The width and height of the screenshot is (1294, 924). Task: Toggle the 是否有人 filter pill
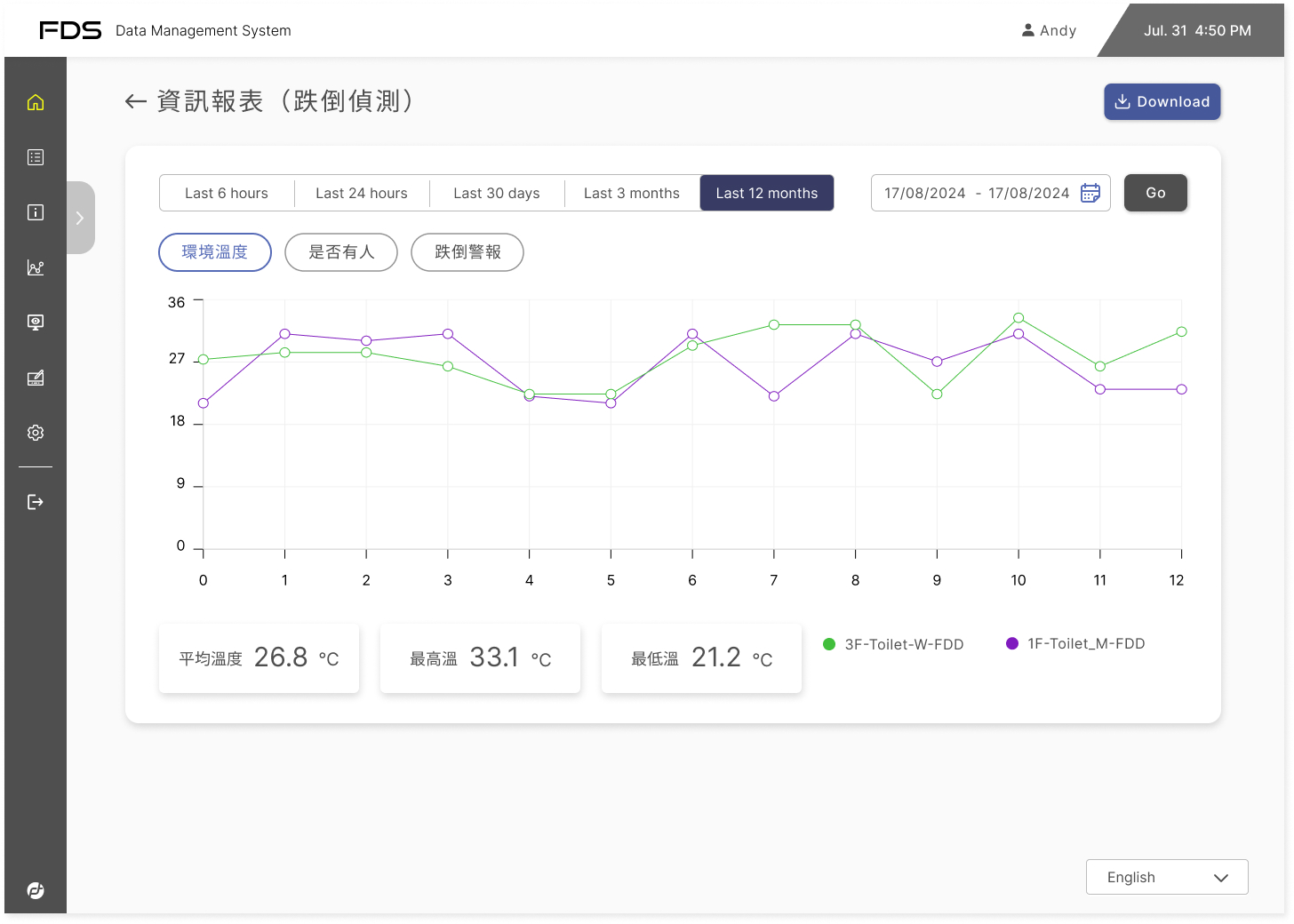pos(341,252)
